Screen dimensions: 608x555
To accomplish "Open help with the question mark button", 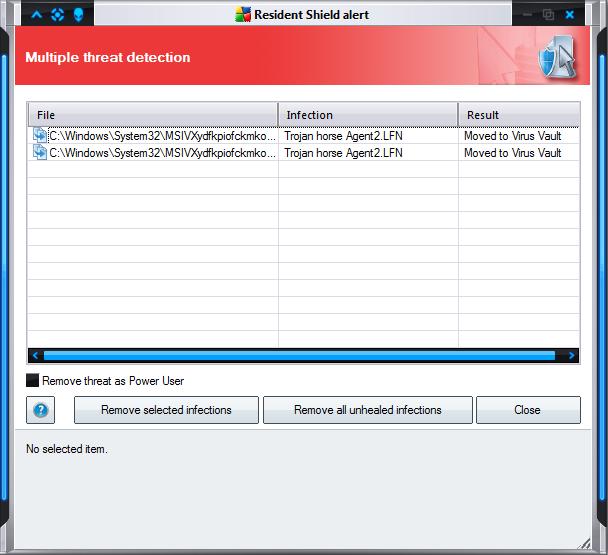I will (41, 410).
